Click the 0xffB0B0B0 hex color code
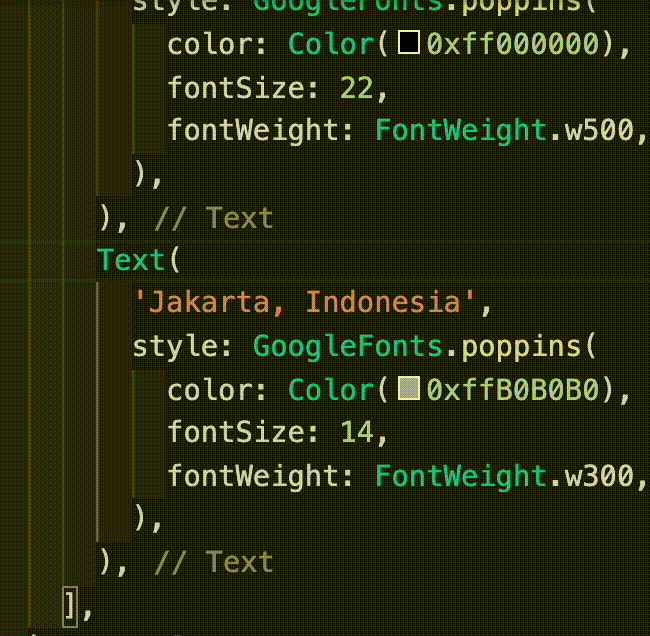Image resolution: width=650 pixels, height=636 pixels. point(513,390)
